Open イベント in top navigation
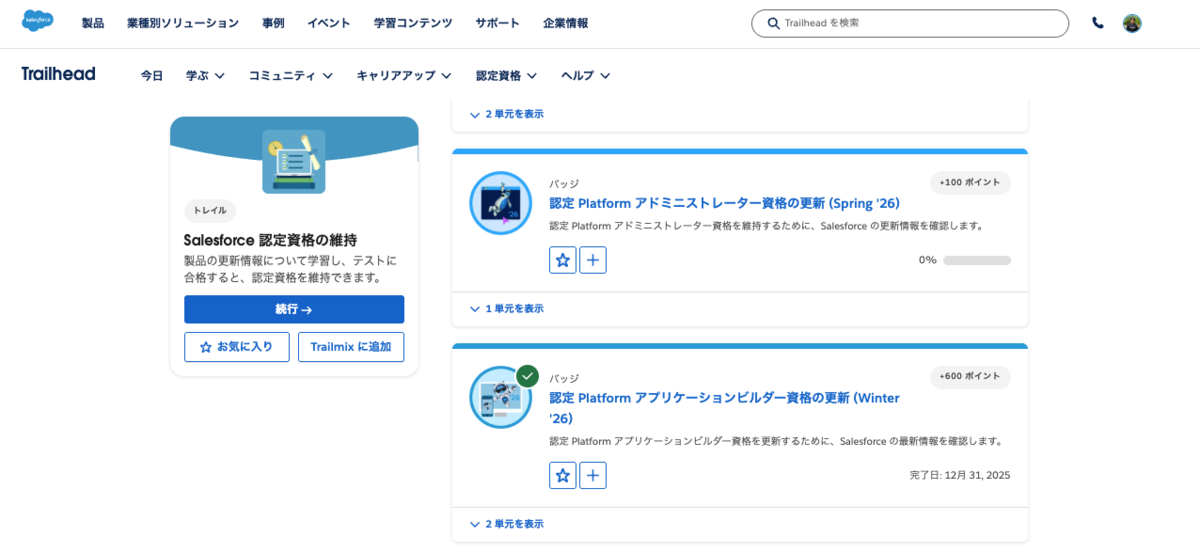 (329, 23)
